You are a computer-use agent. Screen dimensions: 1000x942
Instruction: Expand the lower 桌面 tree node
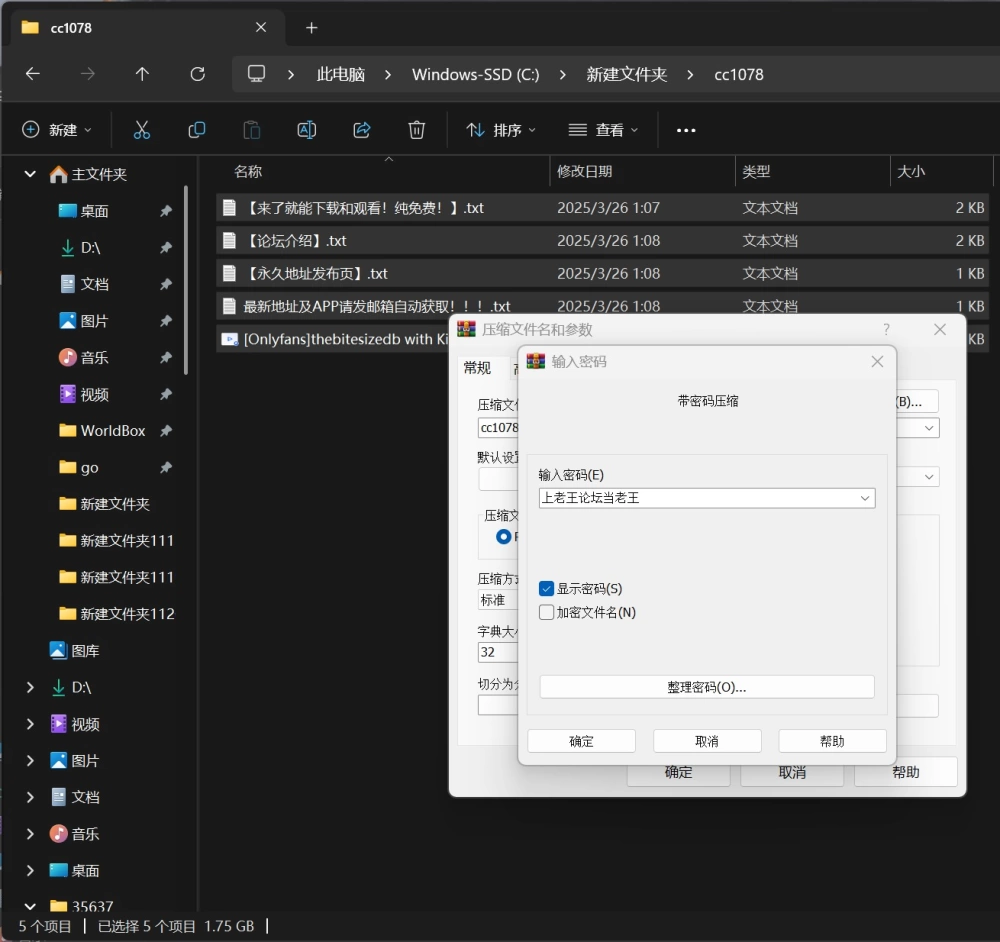pyautogui.click(x=30, y=871)
